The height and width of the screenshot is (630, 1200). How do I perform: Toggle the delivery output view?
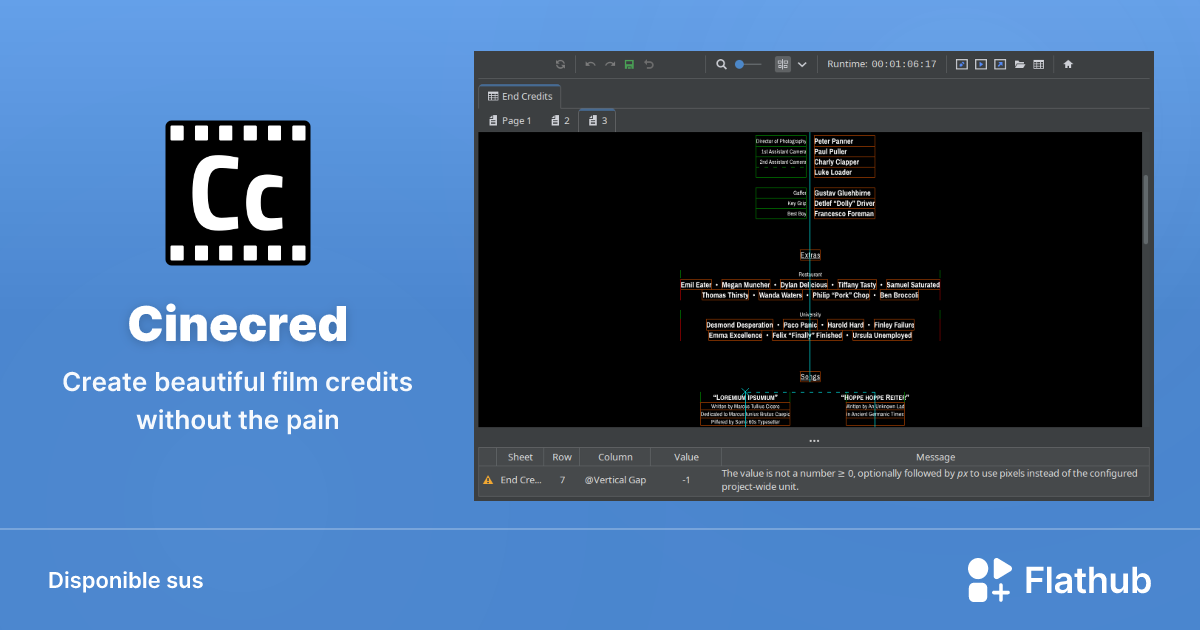tap(999, 63)
